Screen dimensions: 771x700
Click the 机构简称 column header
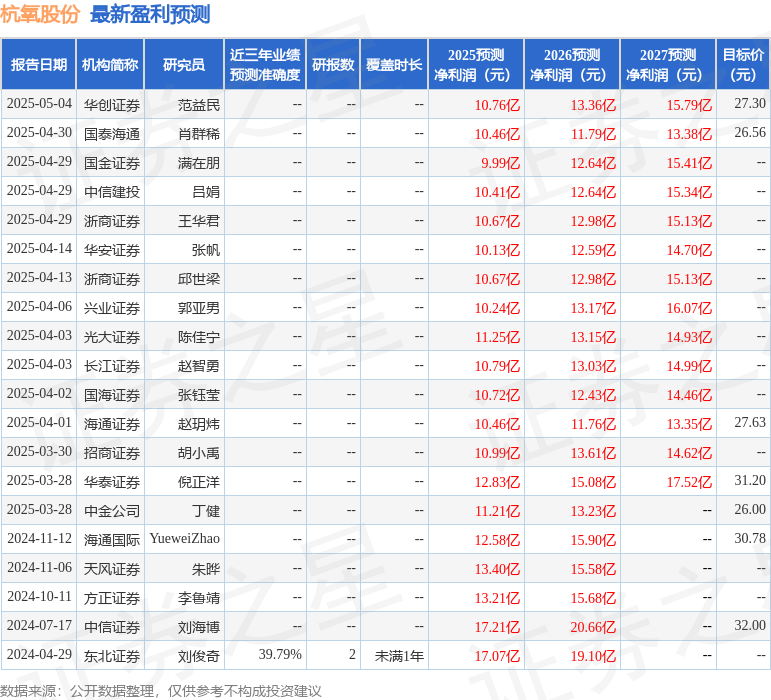pos(110,64)
